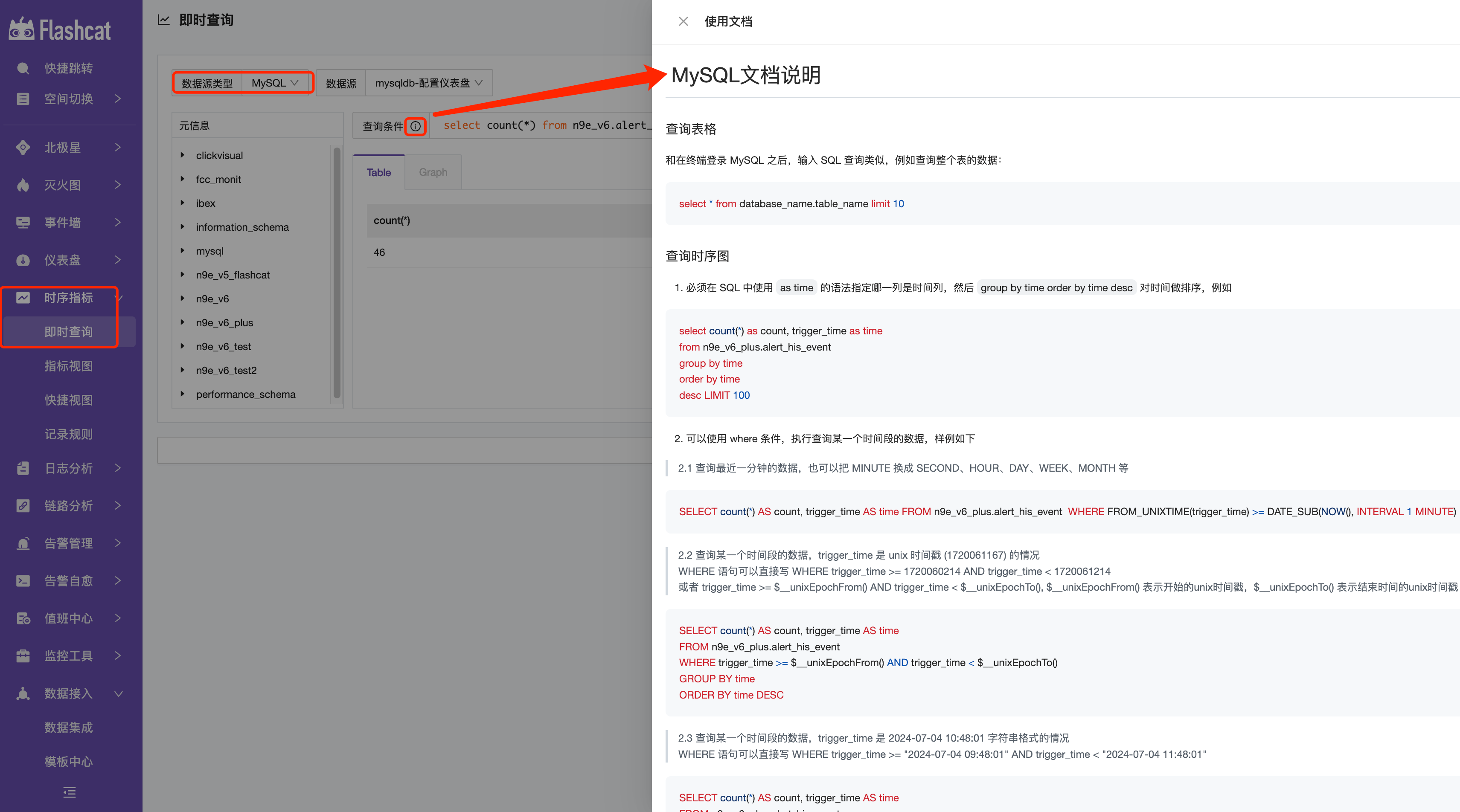Viewport: 1460px width, 812px height.
Task: Click the metadata tree vertical scrollbar
Action: (337, 272)
